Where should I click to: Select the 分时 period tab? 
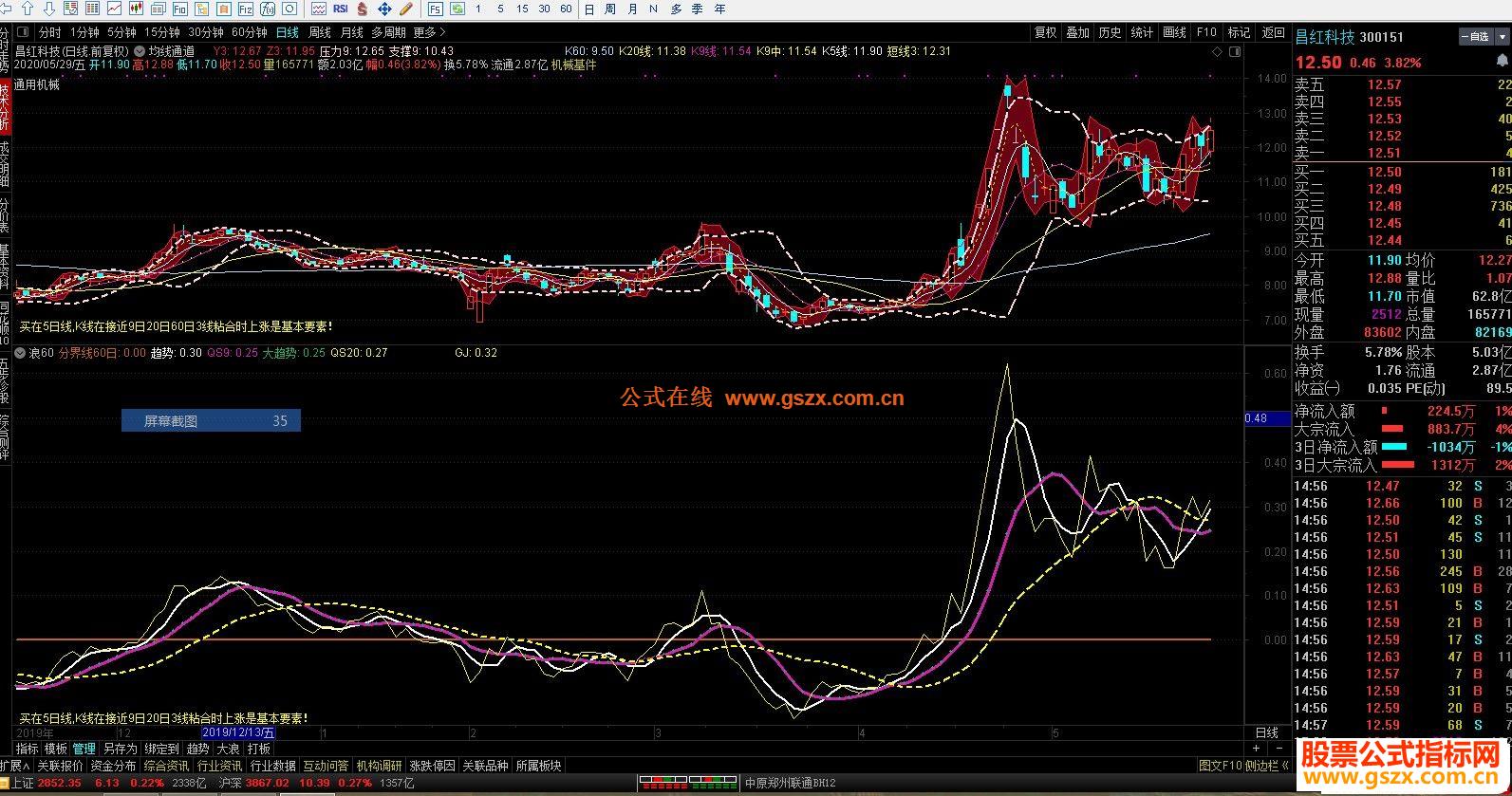point(49,32)
